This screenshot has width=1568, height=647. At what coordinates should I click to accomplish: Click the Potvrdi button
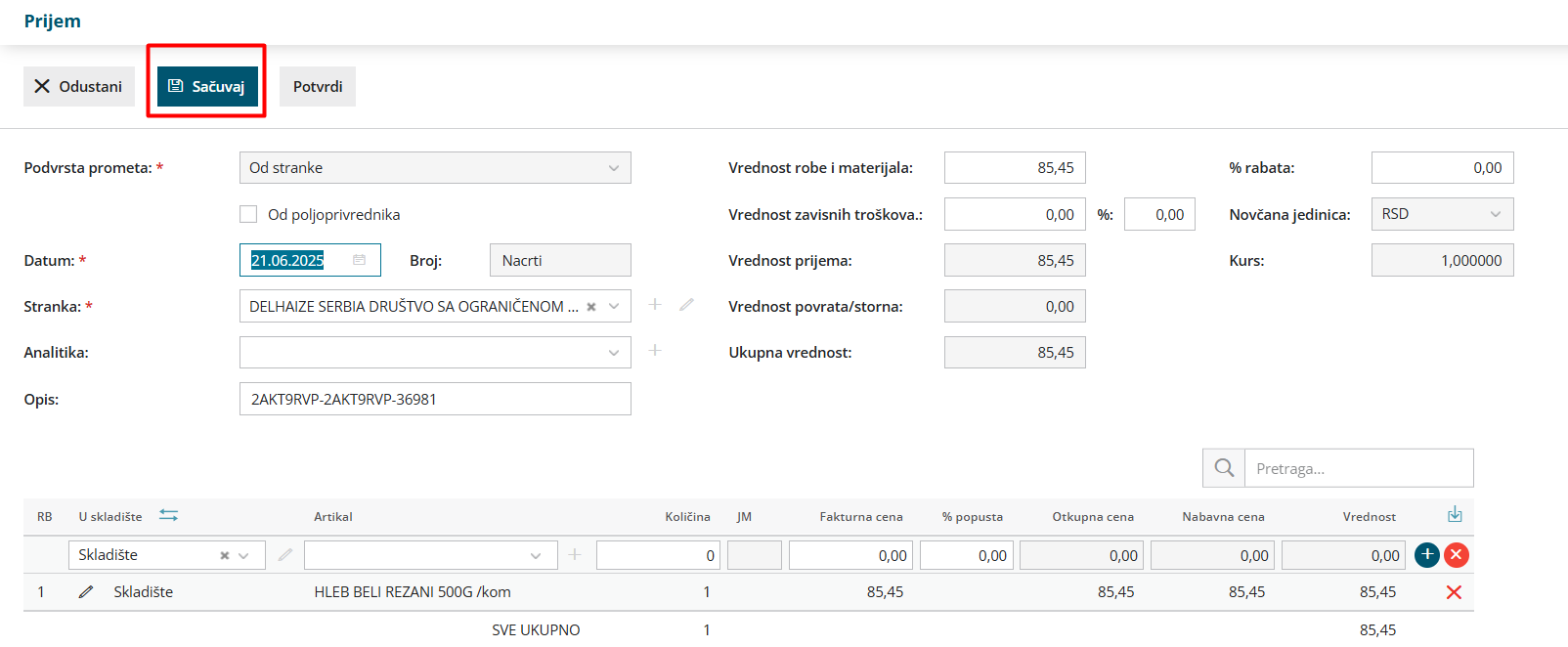(318, 86)
